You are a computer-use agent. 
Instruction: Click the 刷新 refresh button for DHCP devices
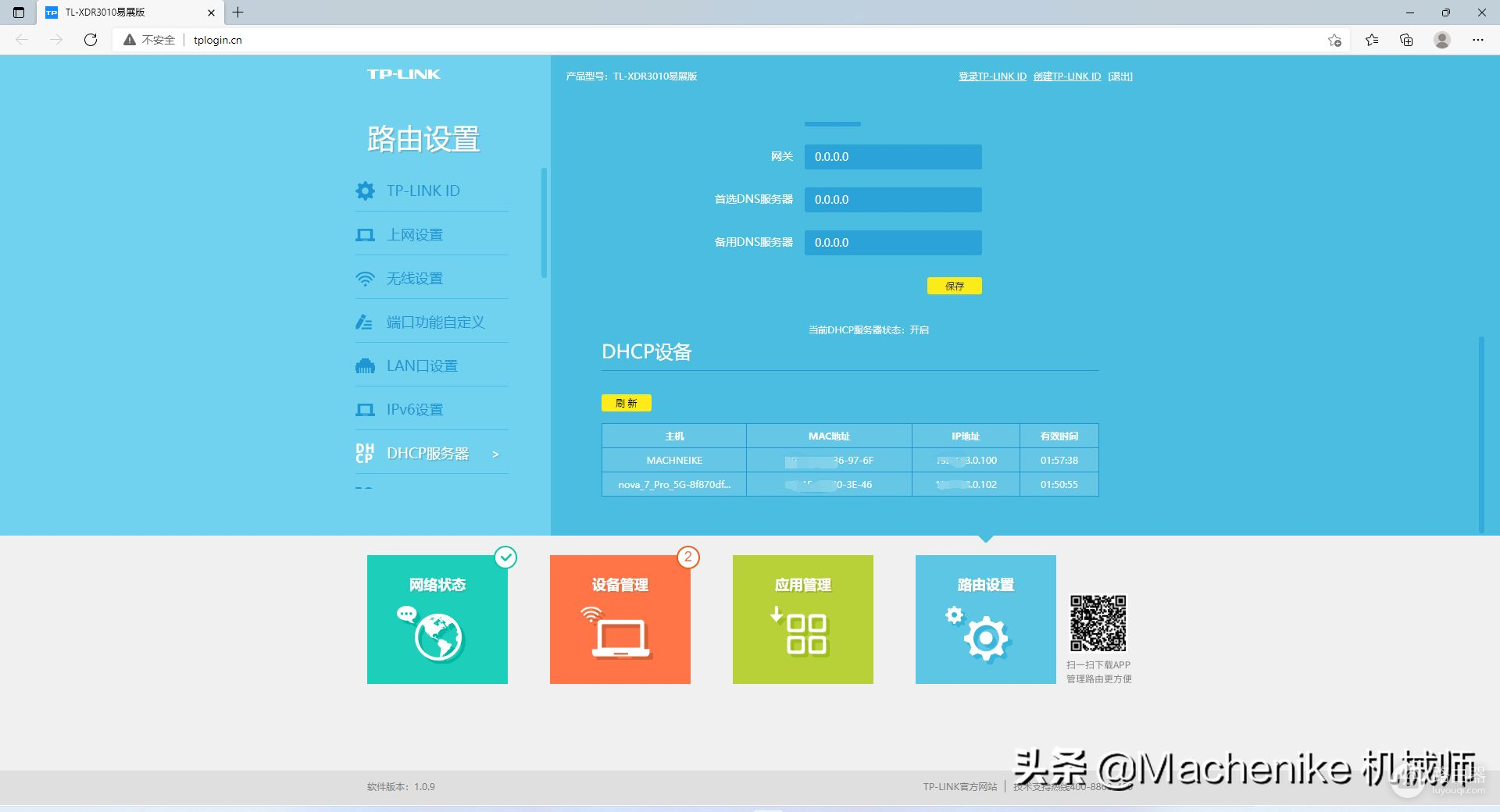[627, 403]
